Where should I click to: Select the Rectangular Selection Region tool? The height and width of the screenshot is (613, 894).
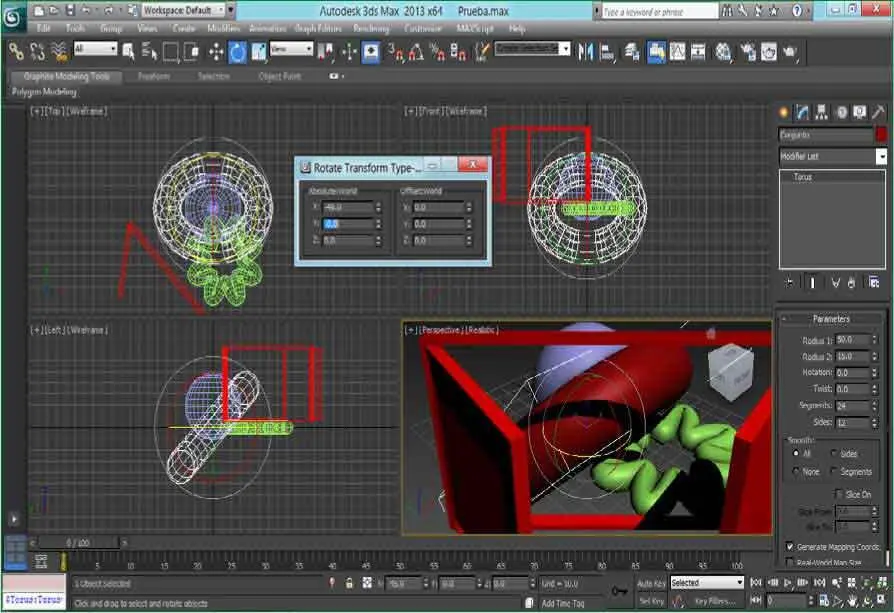click(x=170, y=52)
